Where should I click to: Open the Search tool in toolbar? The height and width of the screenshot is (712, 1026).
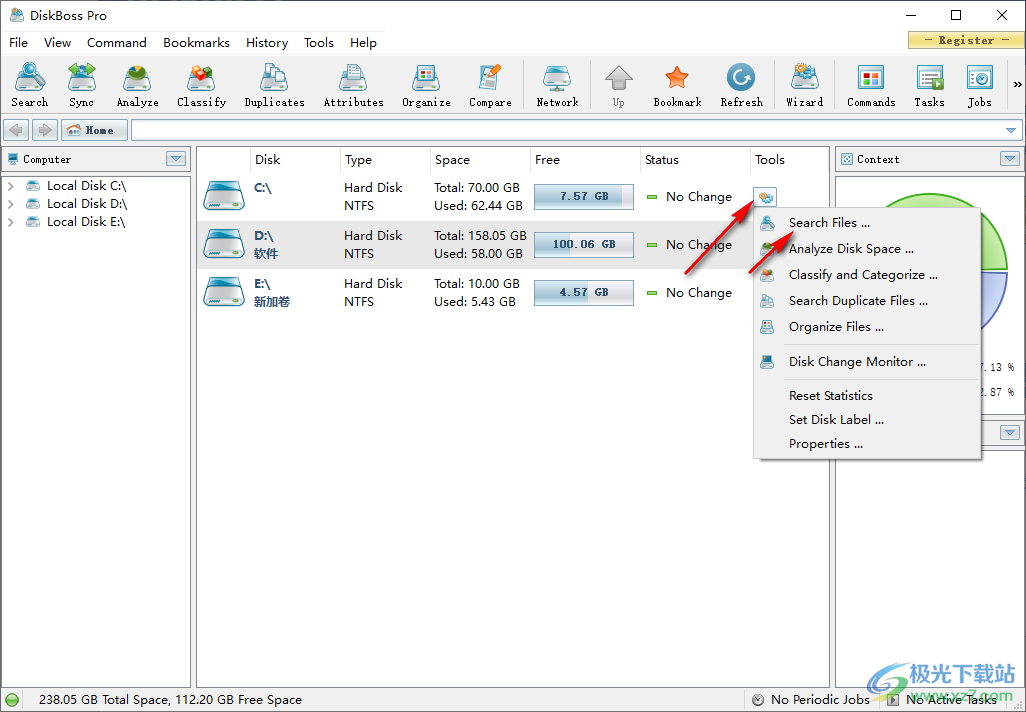coord(29,84)
